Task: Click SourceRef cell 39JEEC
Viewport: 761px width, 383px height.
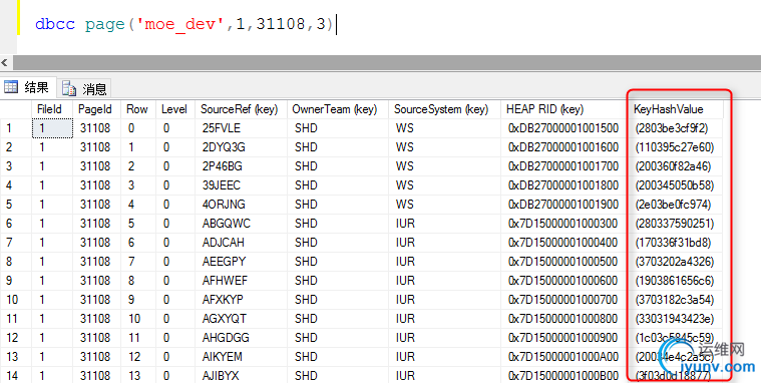Action: 241,185
